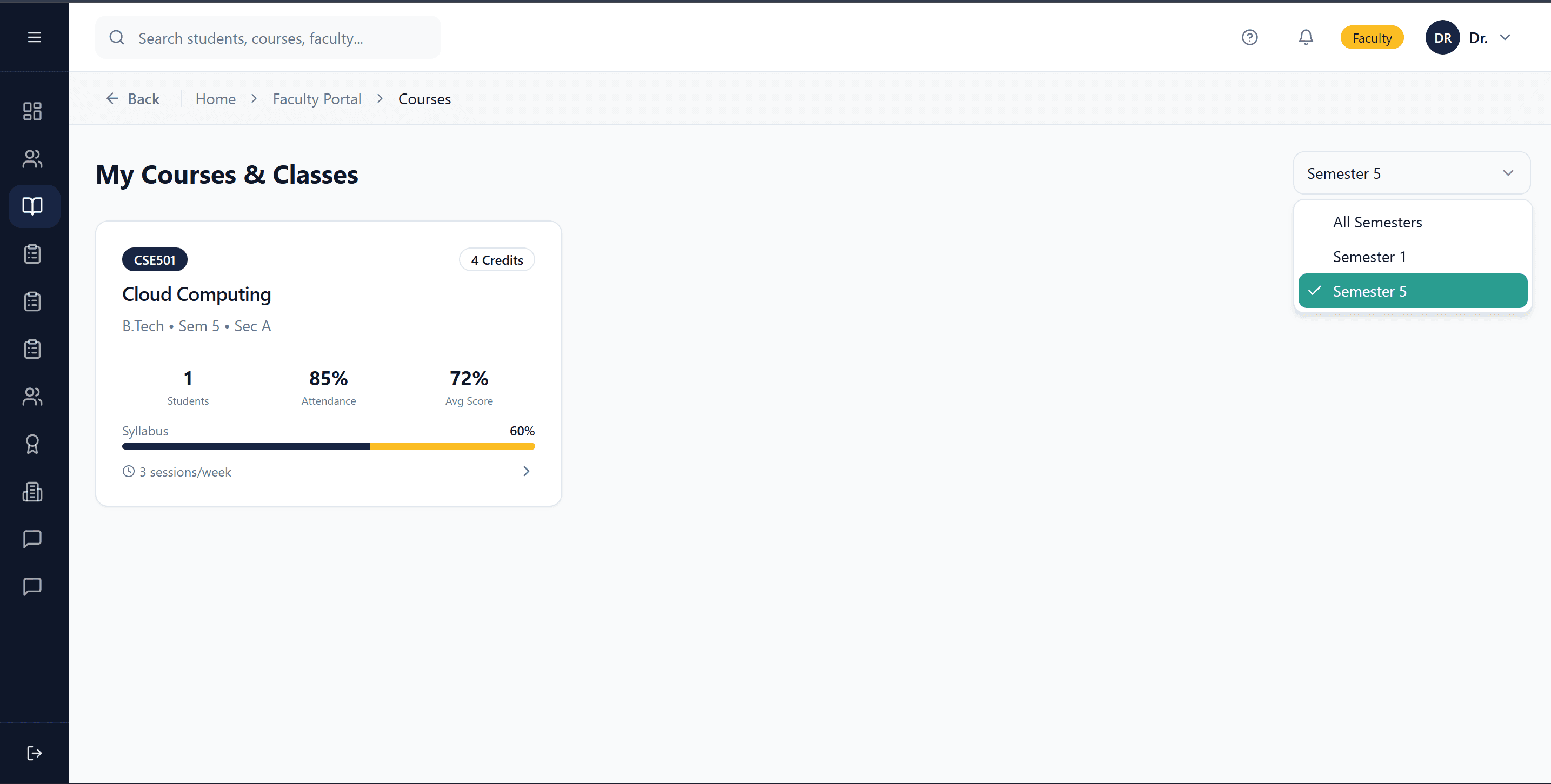Go to Faculty Portal breadcrumb
The height and width of the screenshot is (784, 1551).
(317, 99)
